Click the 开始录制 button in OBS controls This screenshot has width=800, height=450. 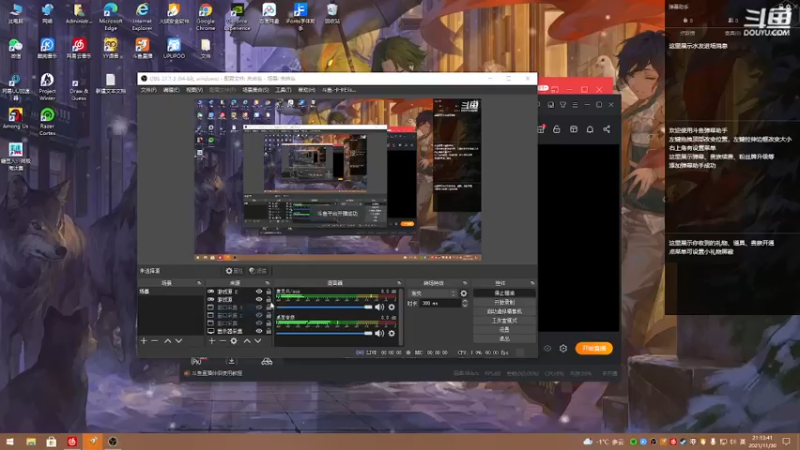click(505, 302)
